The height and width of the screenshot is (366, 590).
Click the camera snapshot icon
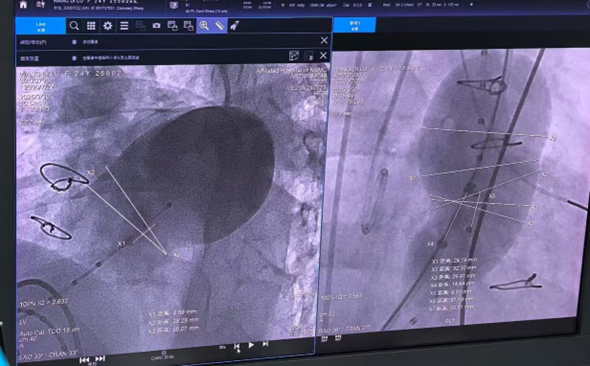pyautogui.click(x=156, y=26)
